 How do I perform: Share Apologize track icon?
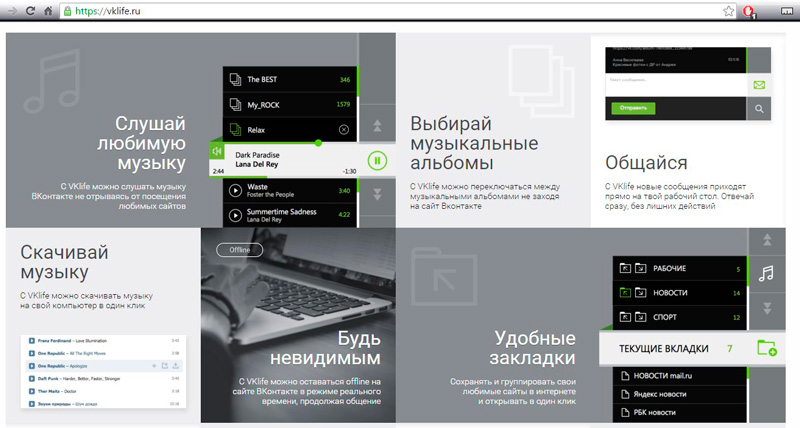[x=164, y=366]
